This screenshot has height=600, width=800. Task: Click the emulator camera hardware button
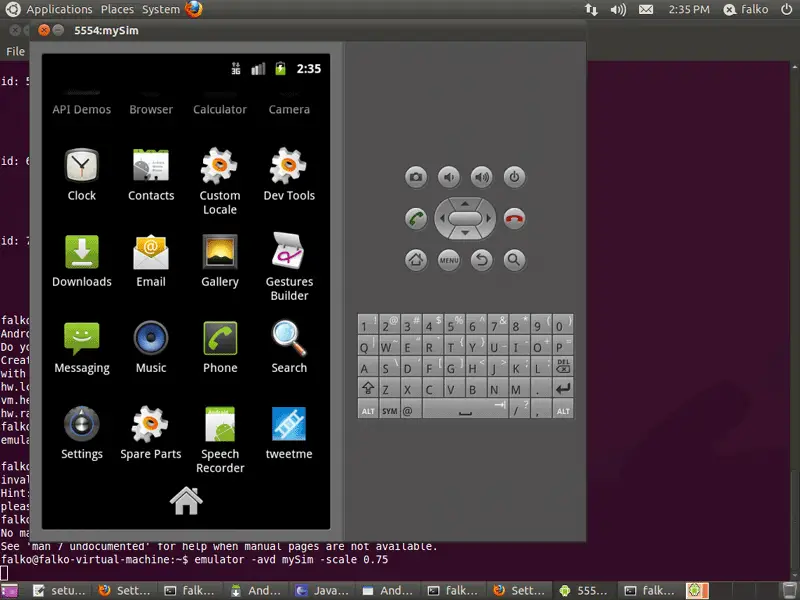(x=416, y=177)
